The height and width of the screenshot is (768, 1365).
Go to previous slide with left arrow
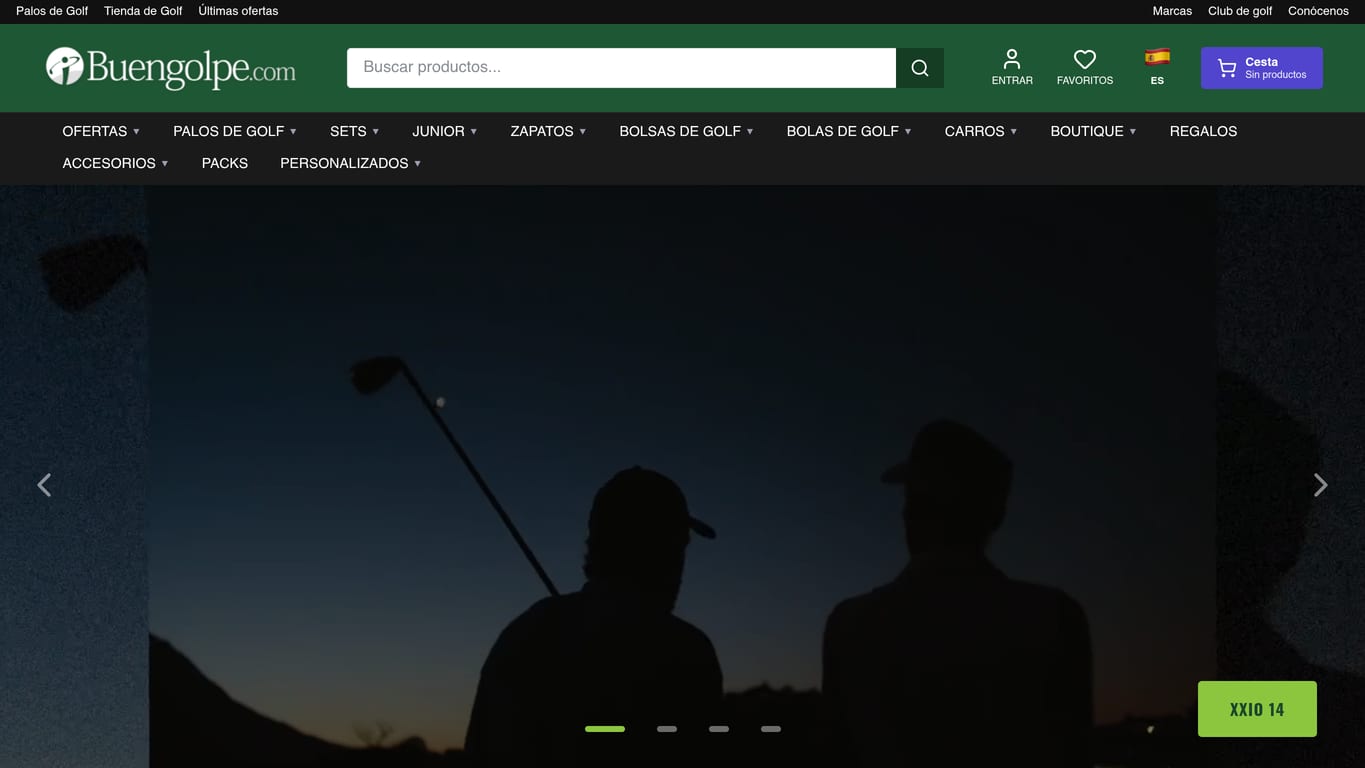coord(44,485)
